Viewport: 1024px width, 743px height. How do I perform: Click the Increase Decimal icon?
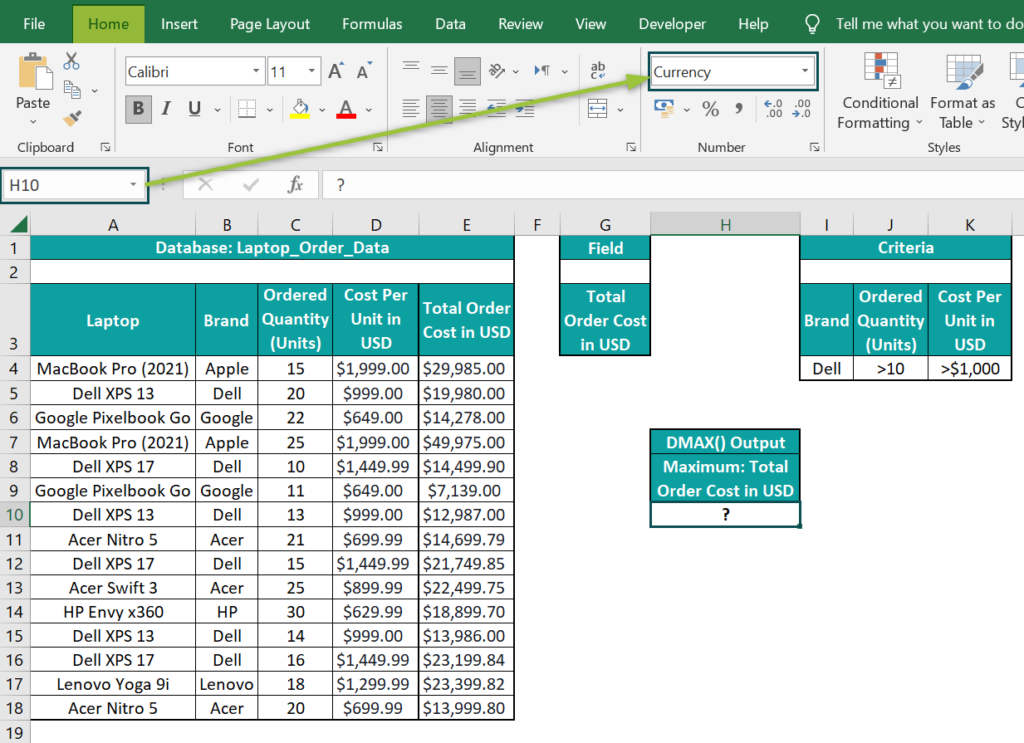coord(772,109)
